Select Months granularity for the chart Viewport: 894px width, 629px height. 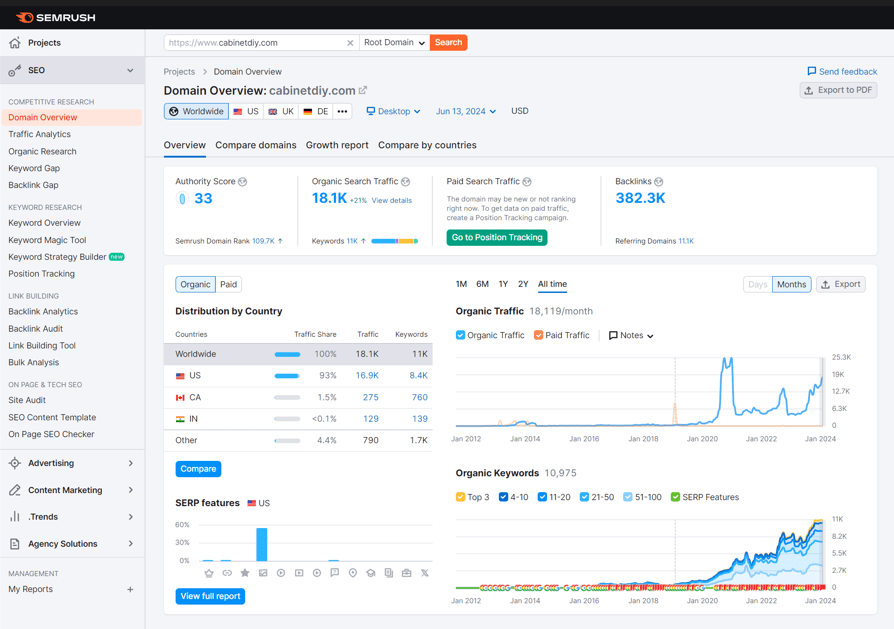pos(791,285)
